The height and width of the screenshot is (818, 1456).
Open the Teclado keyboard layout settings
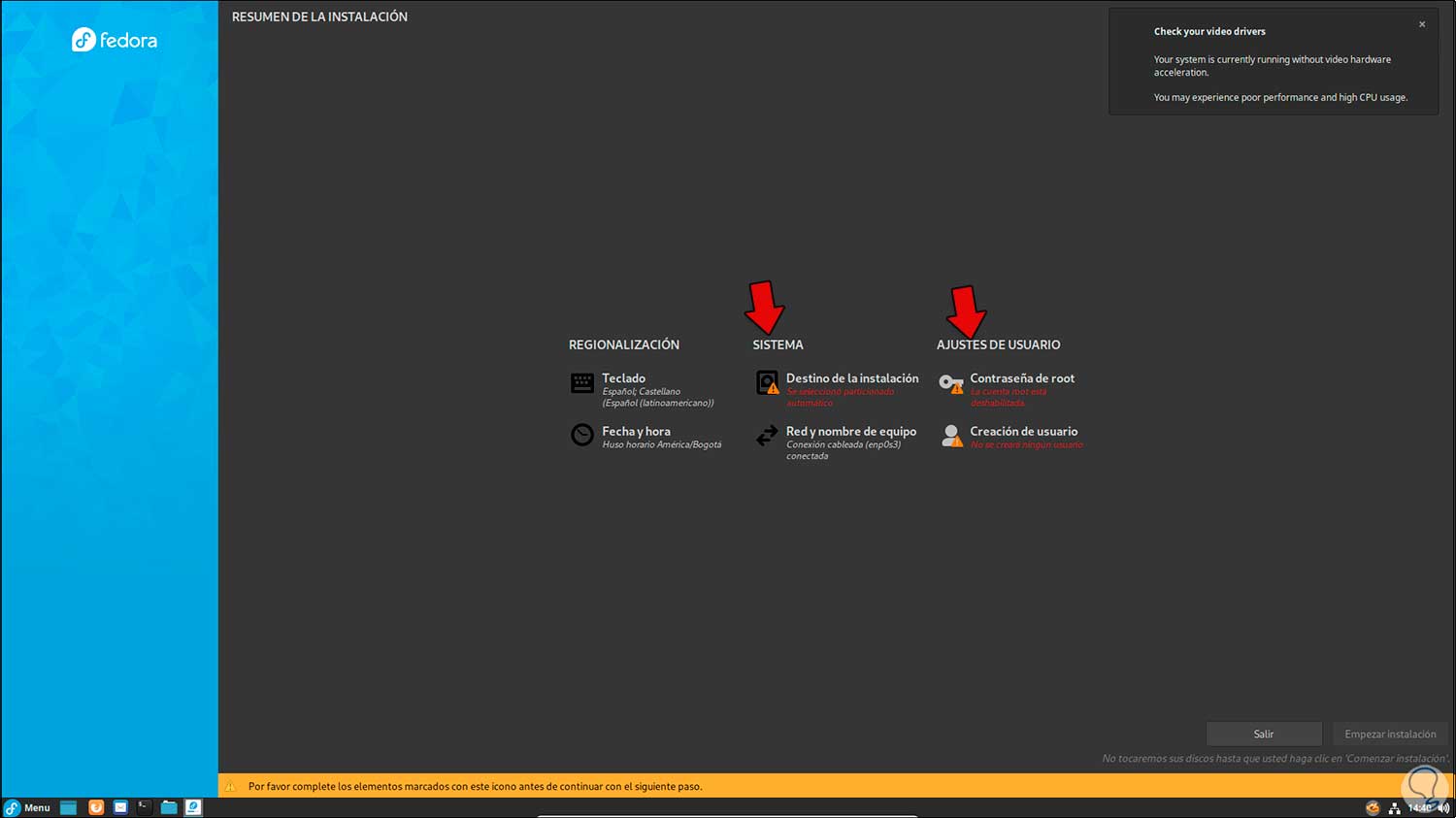coord(643,389)
